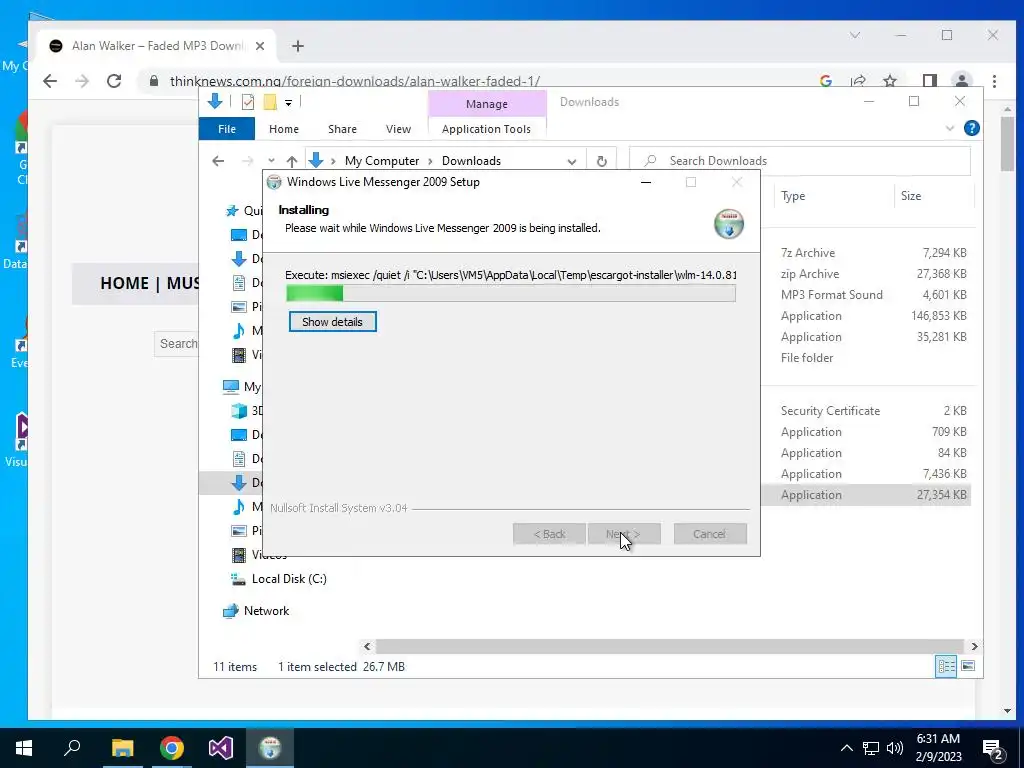Open File Explorer from taskbar

(x=122, y=748)
